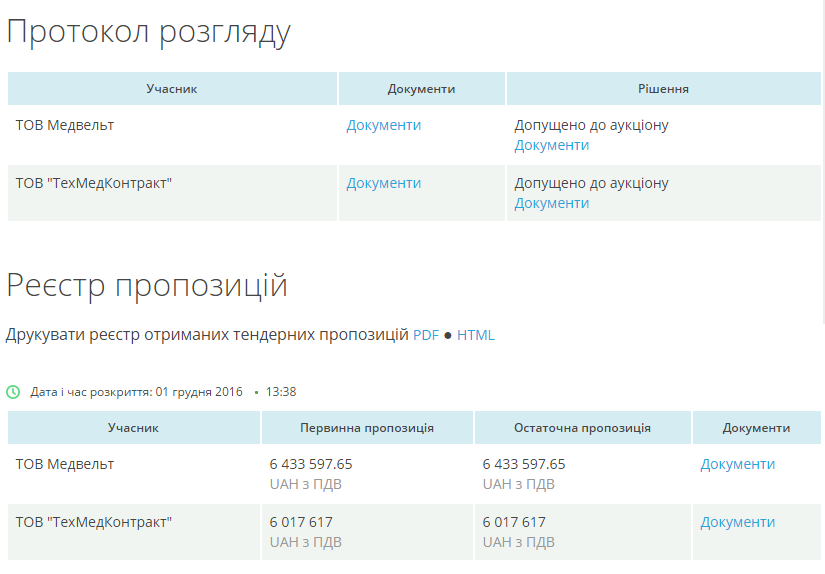
Task: Click the Первинна пропозиція column header
Action: [367, 428]
